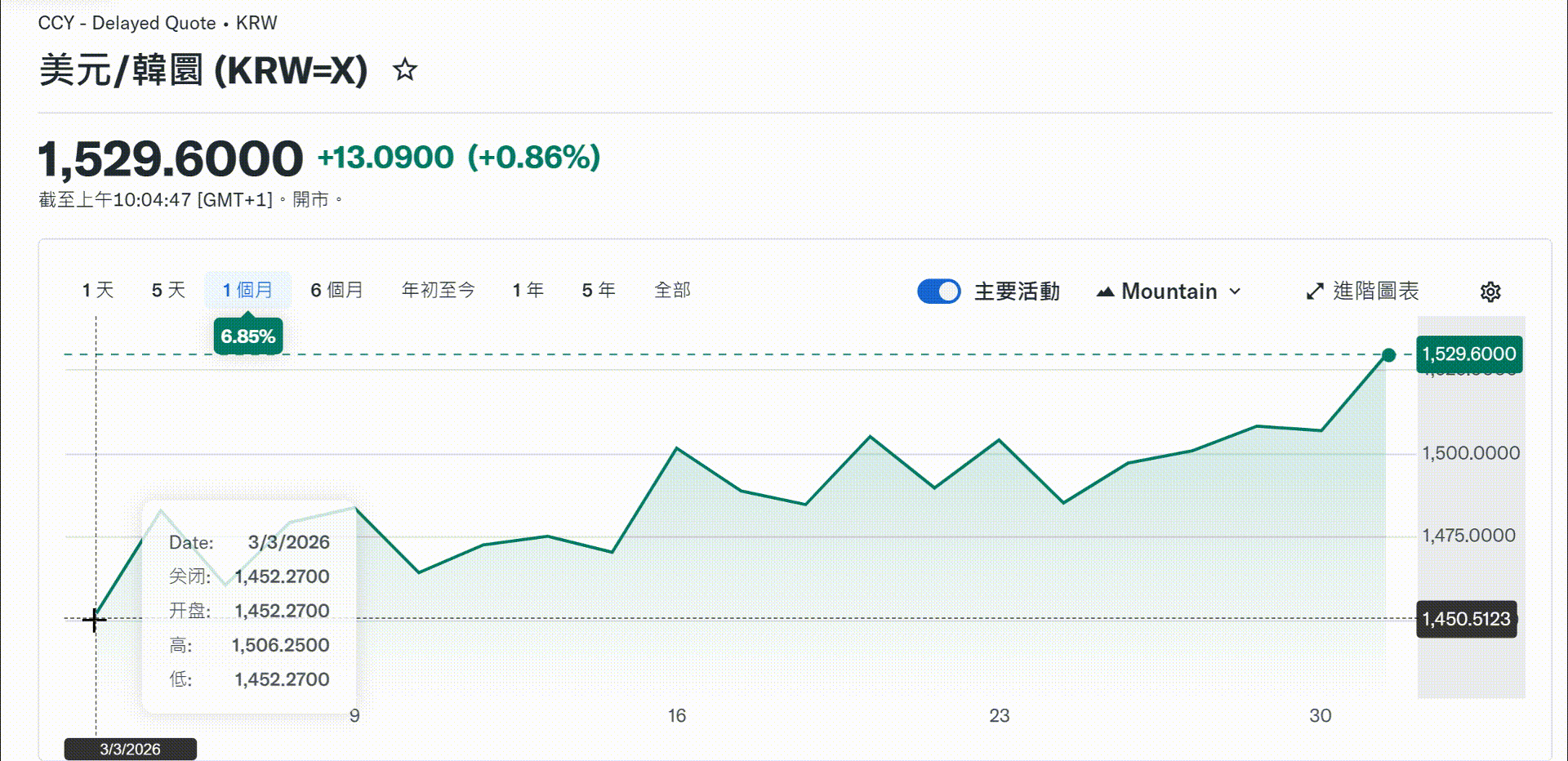The height and width of the screenshot is (761, 1568).
Task: Click the chevron next to Mountain
Action: click(1235, 291)
